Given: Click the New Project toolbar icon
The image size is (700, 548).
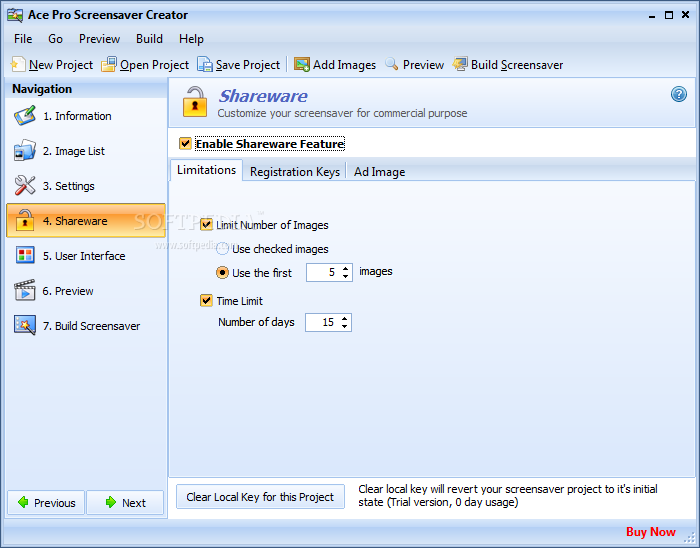Looking at the screenshot, I should point(18,65).
